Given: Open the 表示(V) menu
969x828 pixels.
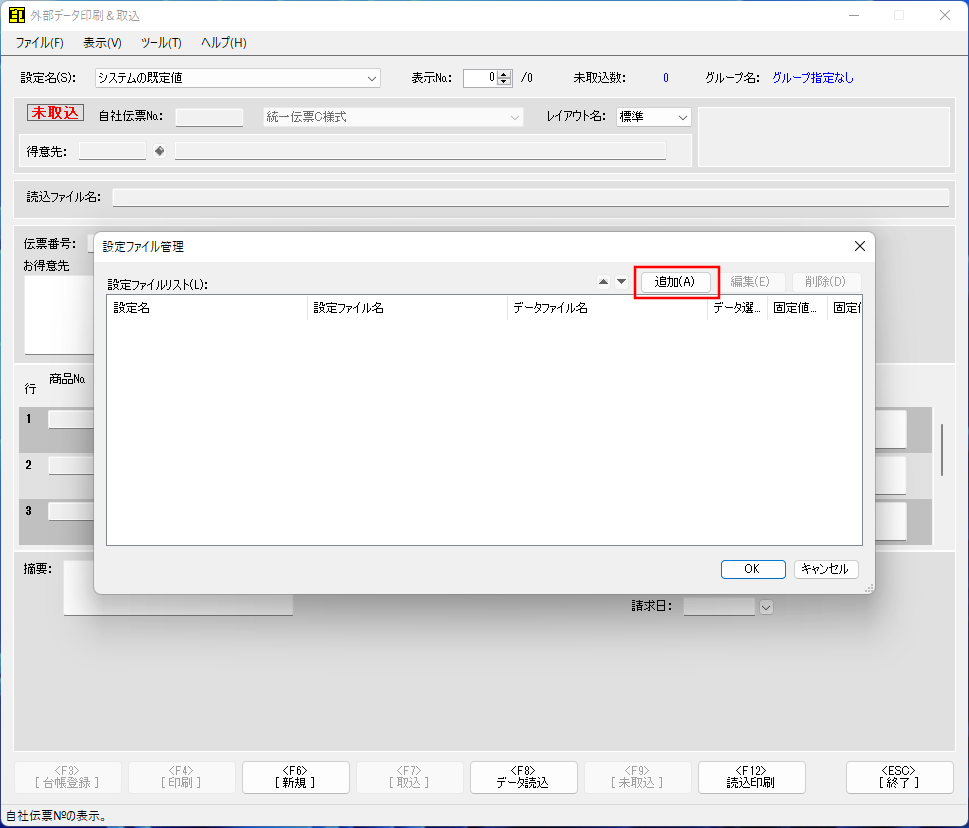Looking at the screenshot, I should click(x=103, y=43).
